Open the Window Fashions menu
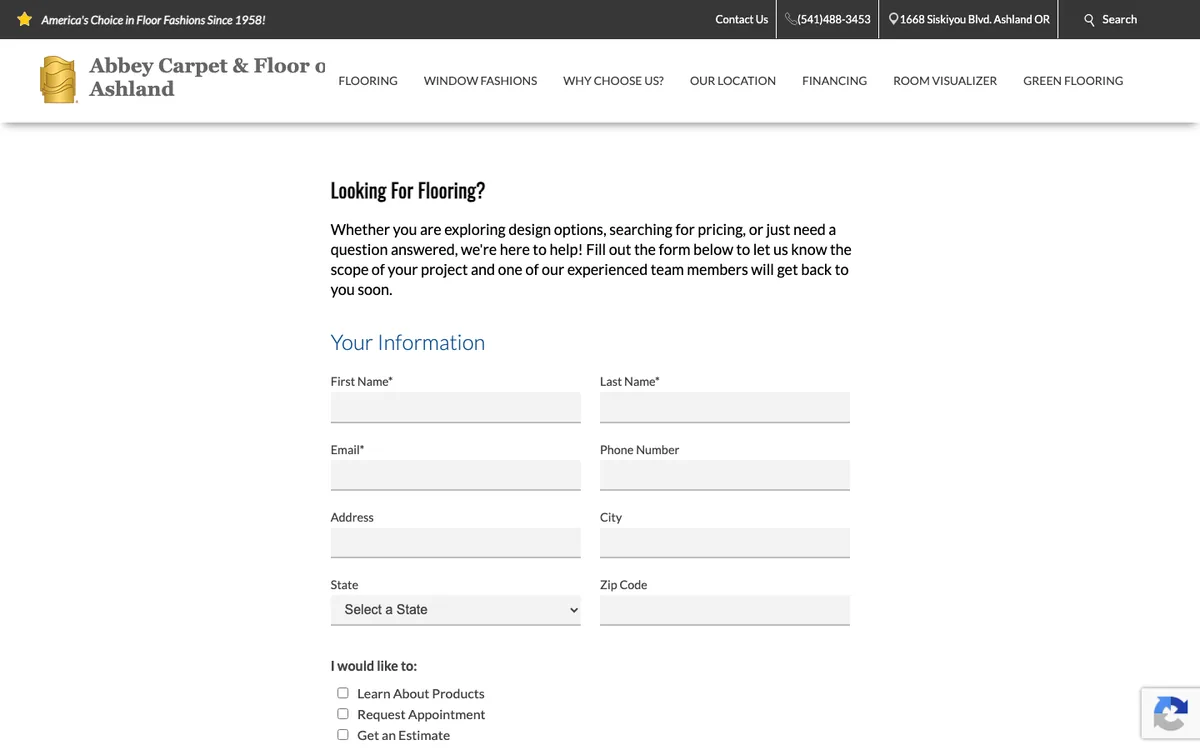 pyautogui.click(x=480, y=81)
